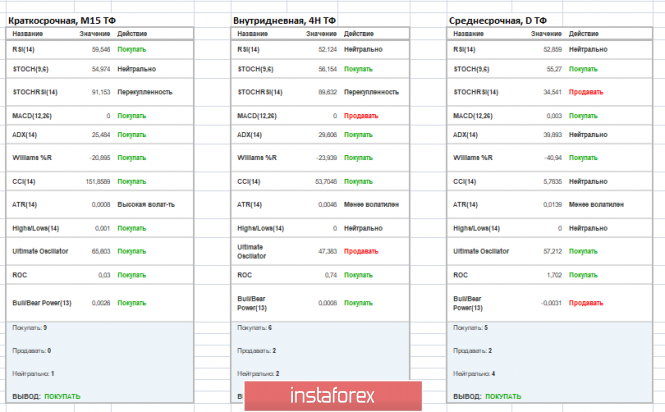Screen dimensions: 665x412
Task: Select the title 'Среднесрочная, D ТФ'
Action: pos(497,20)
